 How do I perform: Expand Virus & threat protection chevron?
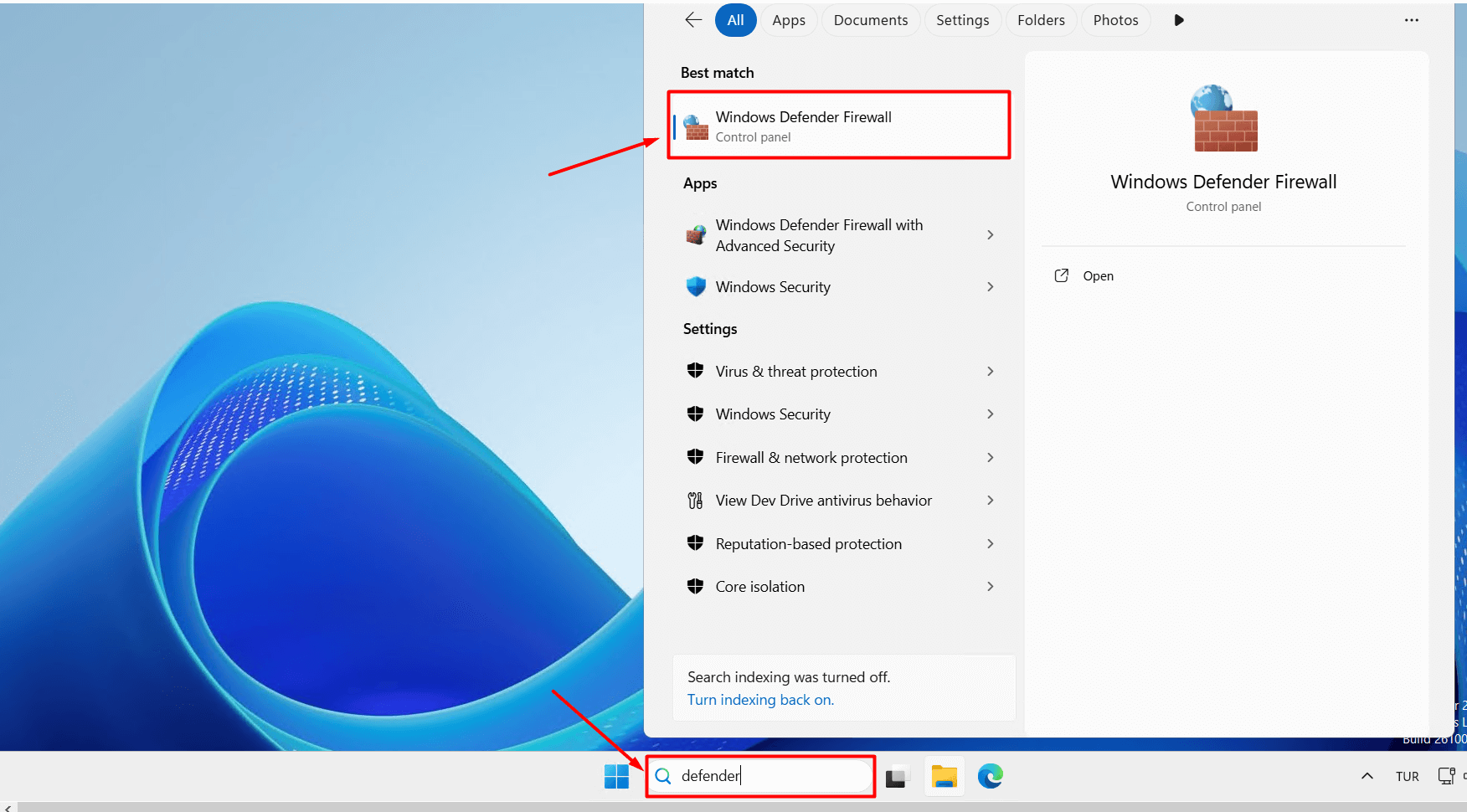[991, 372]
